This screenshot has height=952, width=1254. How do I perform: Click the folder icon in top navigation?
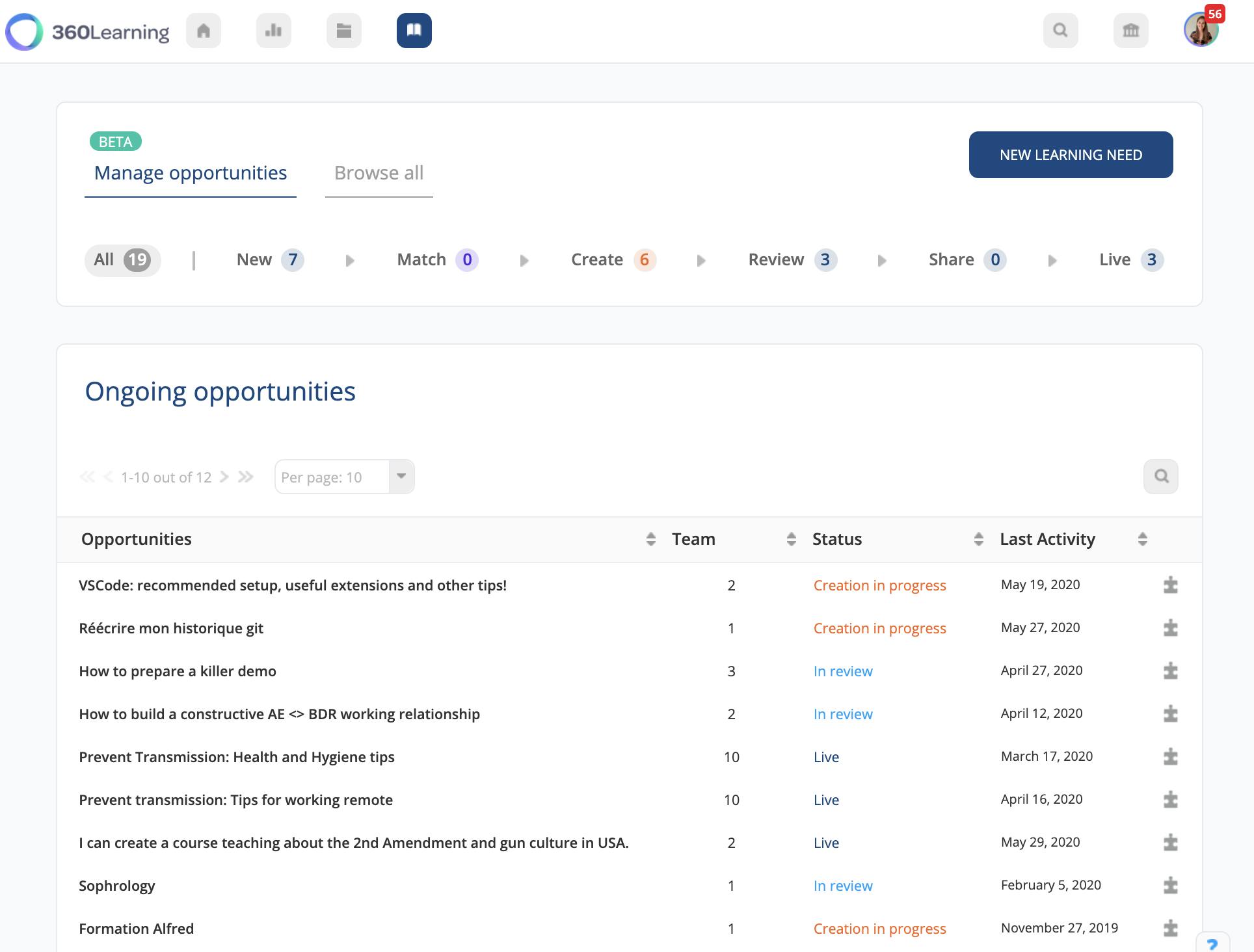344,31
